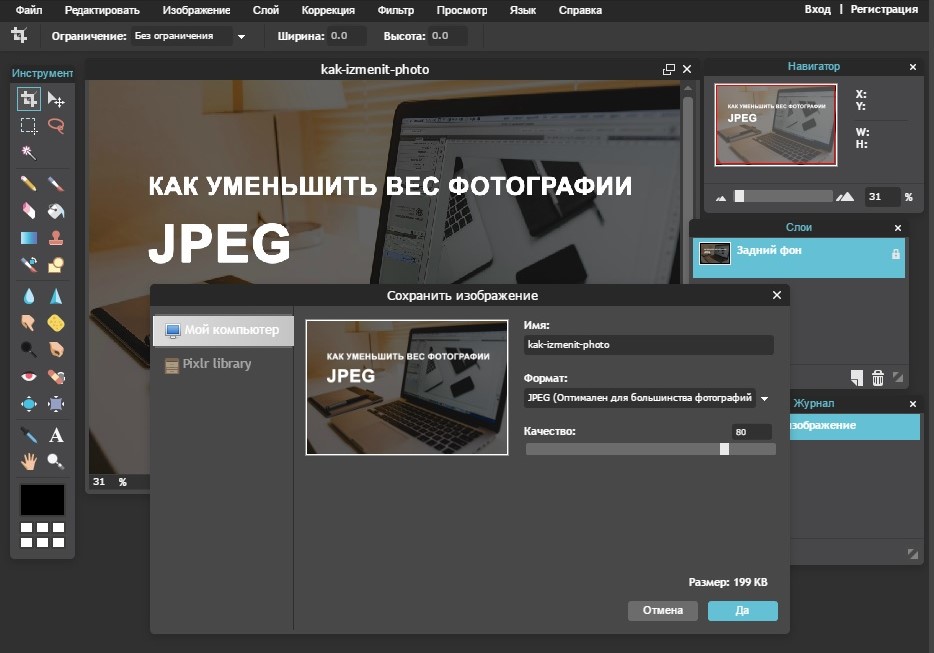Open the Редактировать menu
This screenshot has height=653, width=934.
[x=102, y=10]
